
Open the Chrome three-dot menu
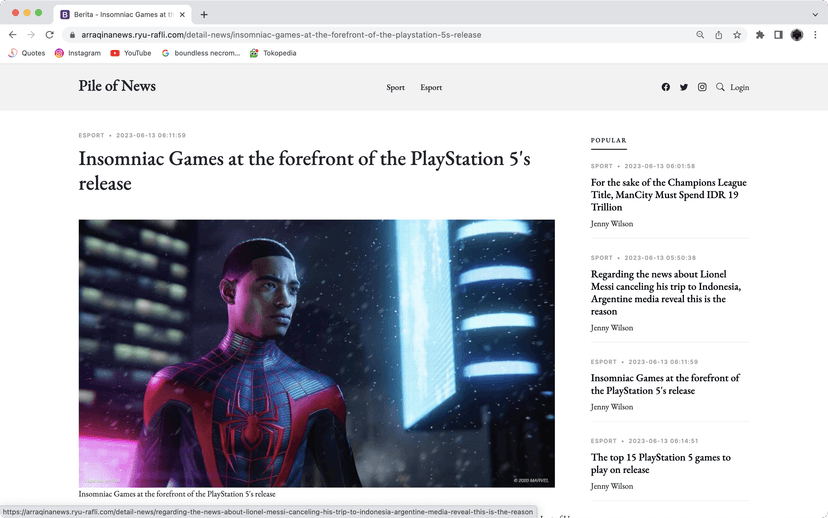(815, 34)
